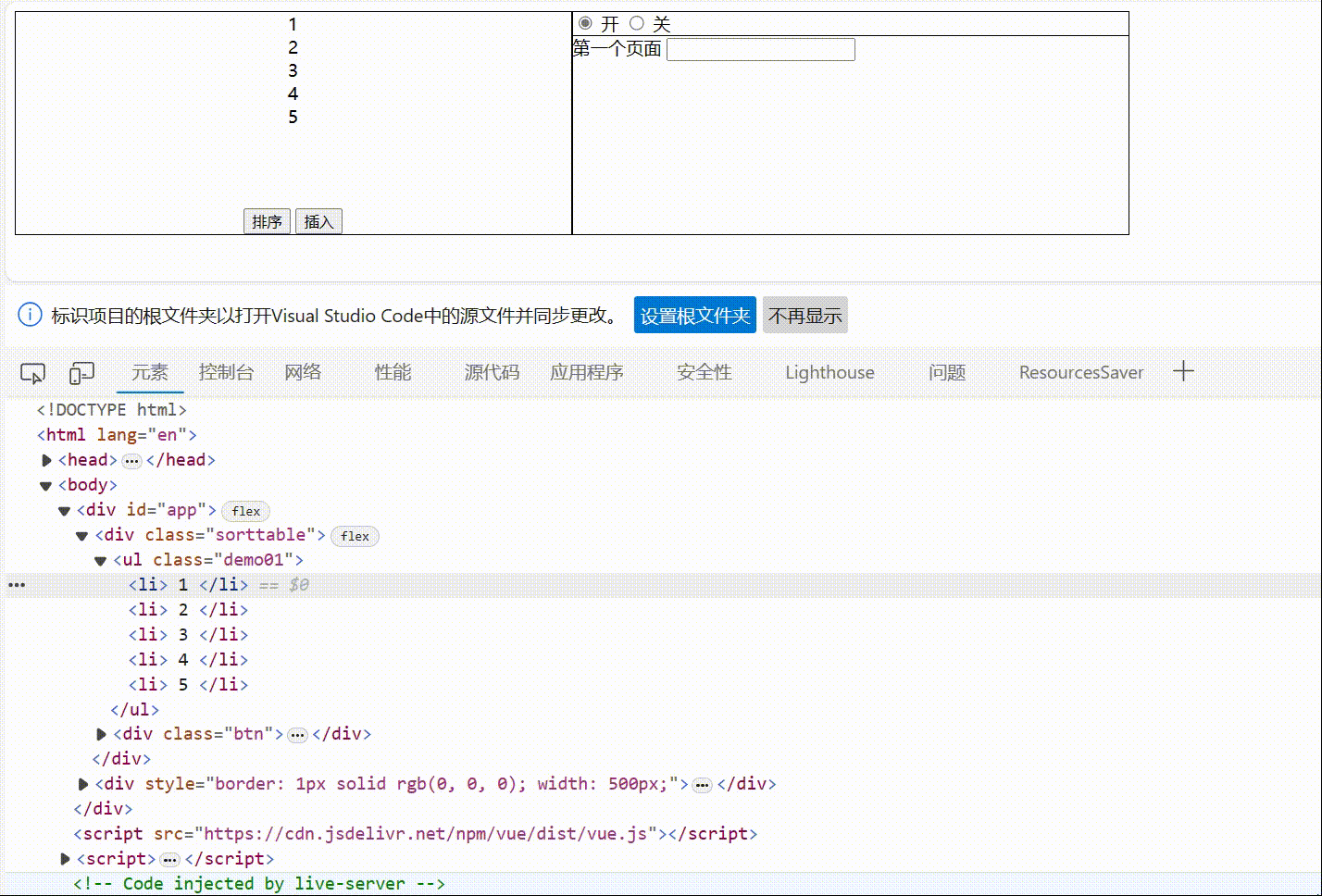Expand the inline script node arrow
The height and width of the screenshot is (896, 1322).
point(65,859)
